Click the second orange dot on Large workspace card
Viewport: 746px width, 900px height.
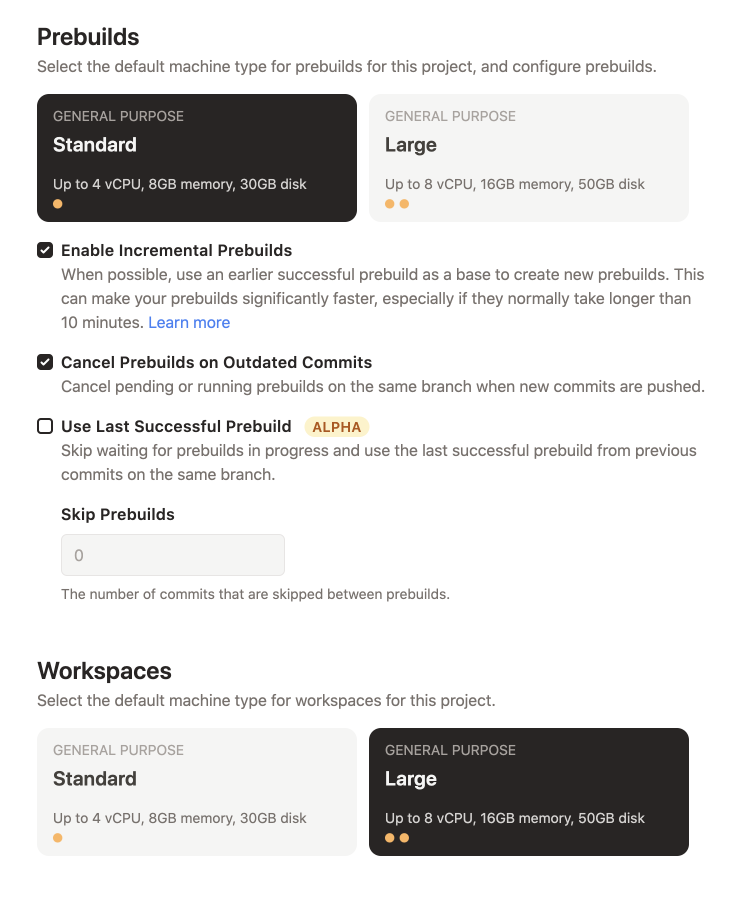(x=403, y=837)
